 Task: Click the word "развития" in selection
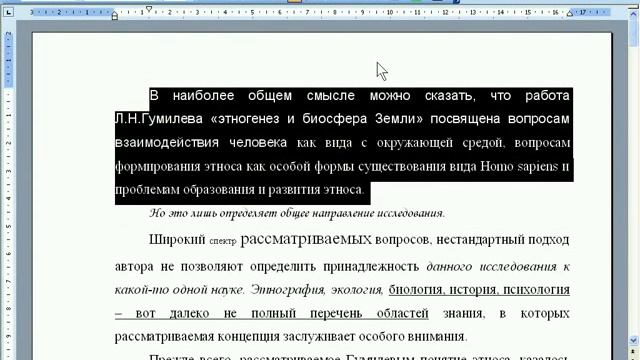[x=294, y=190]
